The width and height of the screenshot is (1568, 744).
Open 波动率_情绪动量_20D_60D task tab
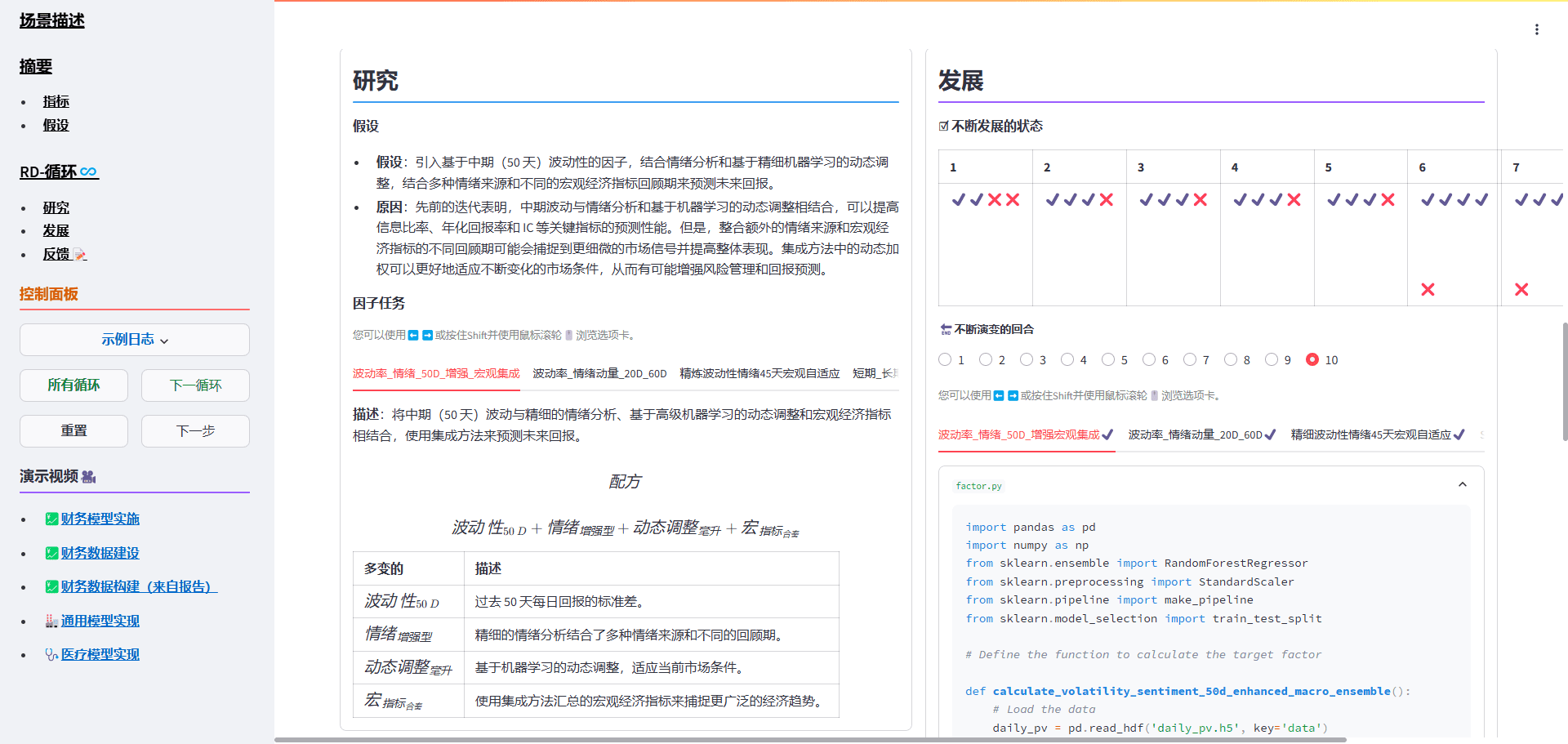pyautogui.click(x=599, y=373)
